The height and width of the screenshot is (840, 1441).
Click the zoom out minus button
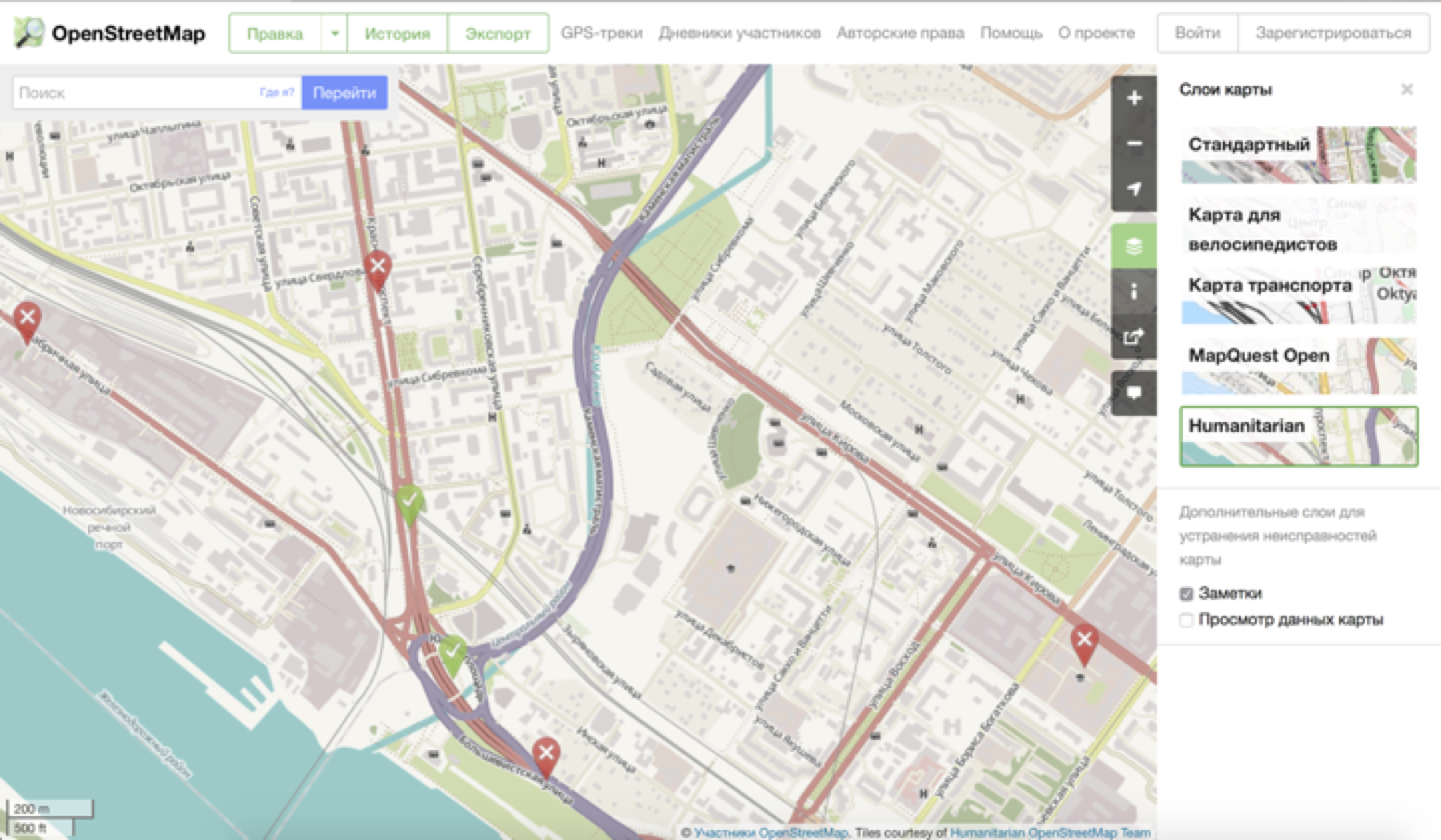(x=1134, y=144)
